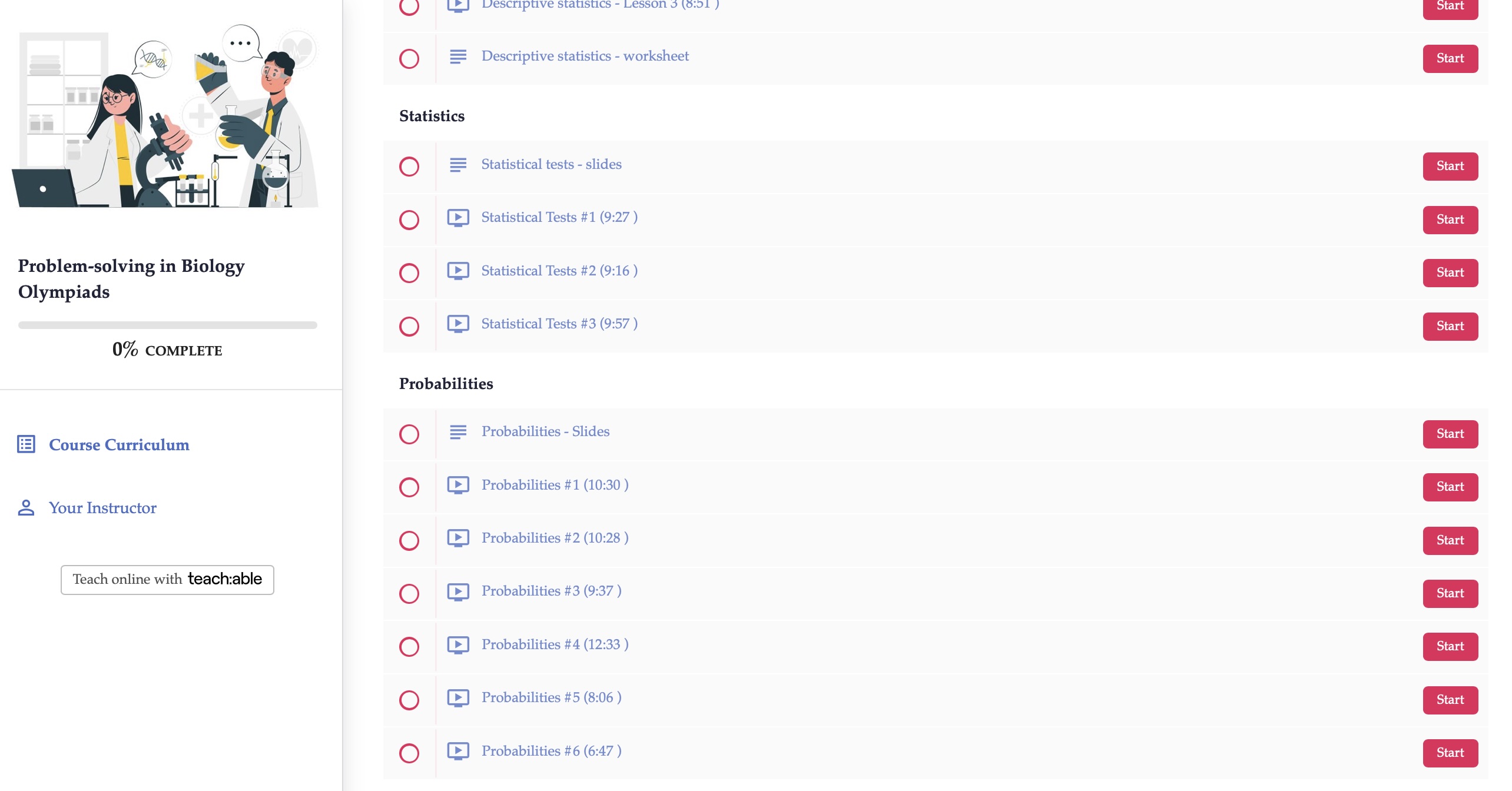This screenshot has width=1512, height=791.
Task: Start the Probabilities #3 lesson
Action: click(x=1450, y=593)
